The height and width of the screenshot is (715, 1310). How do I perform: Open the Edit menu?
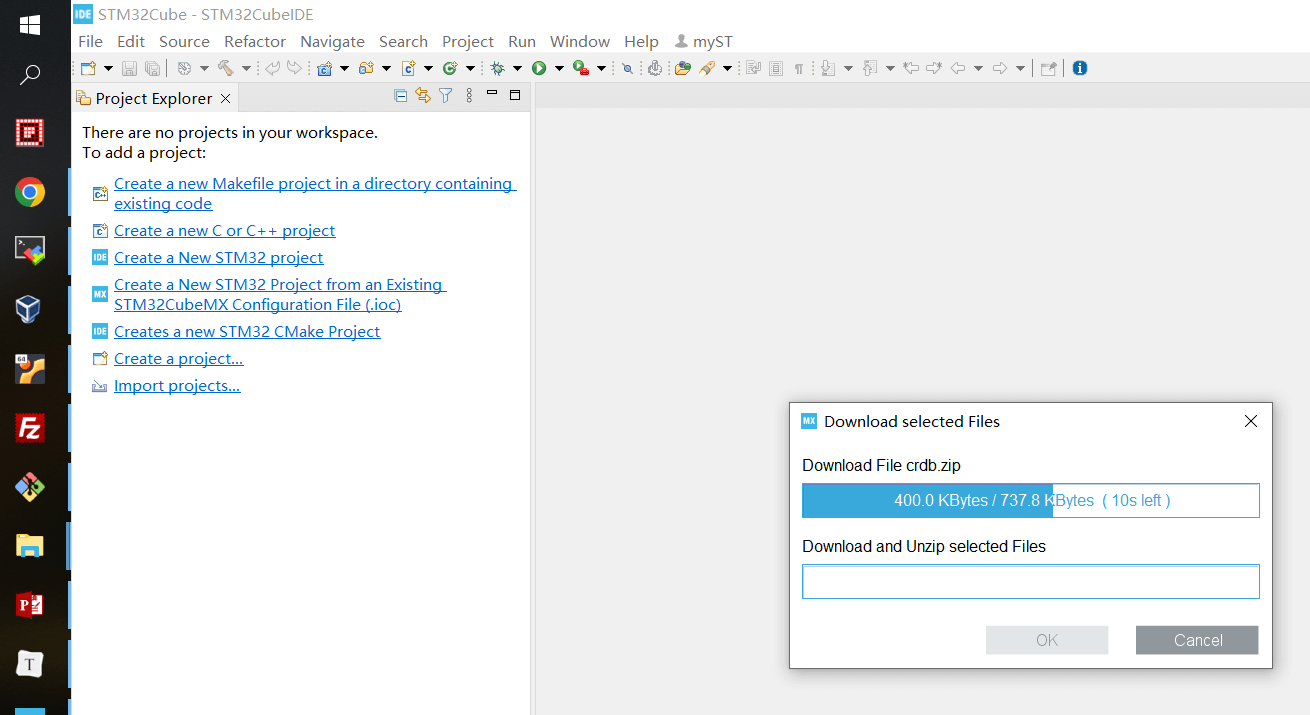[x=131, y=41]
